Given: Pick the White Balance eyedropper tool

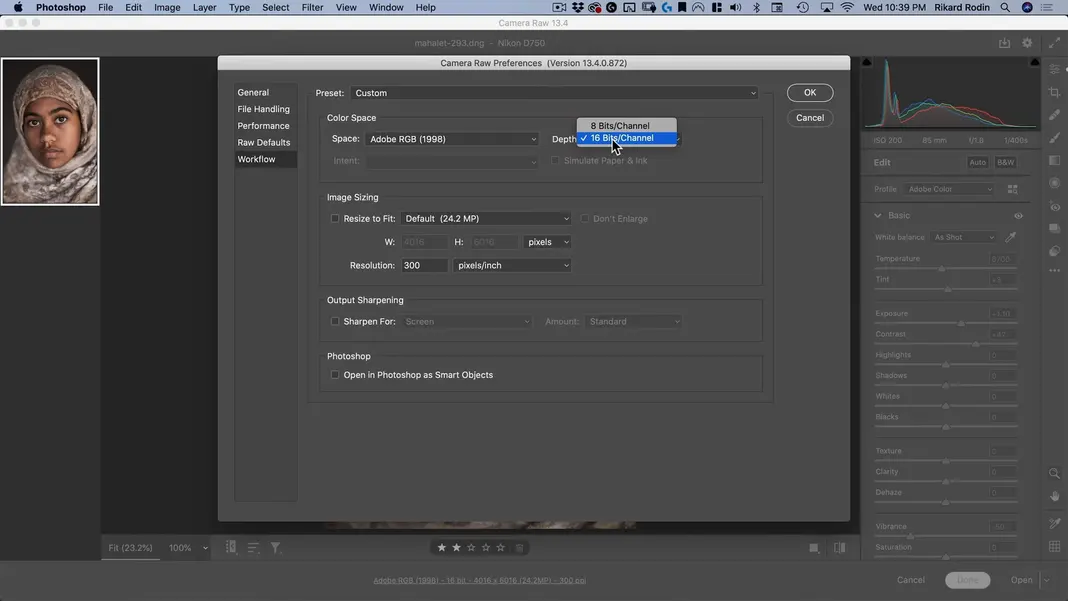Looking at the screenshot, I should coord(1011,237).
